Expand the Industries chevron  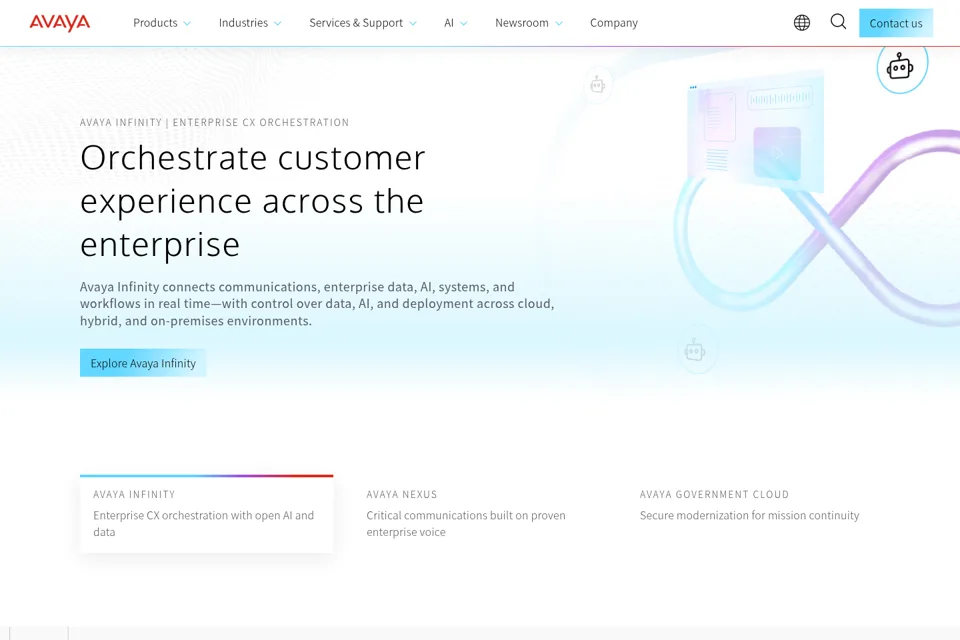(x=277, y=23)
